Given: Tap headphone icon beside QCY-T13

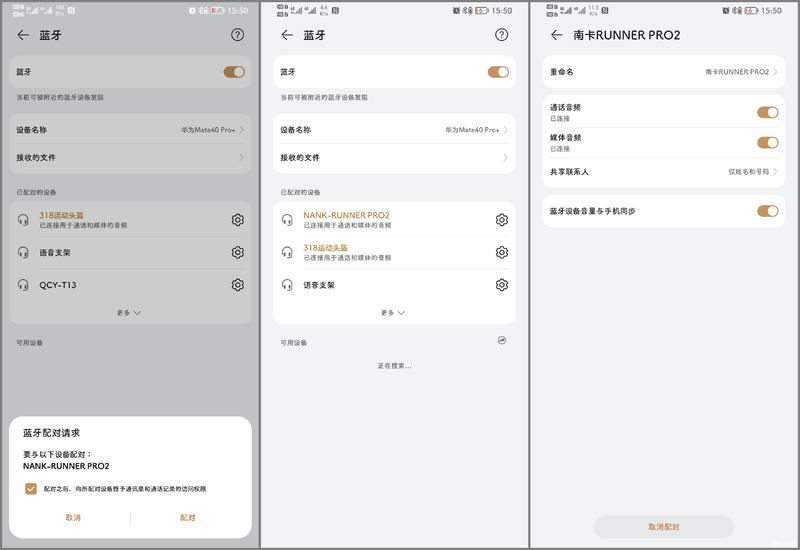Looking at the screenshot, I should [23, 285].
